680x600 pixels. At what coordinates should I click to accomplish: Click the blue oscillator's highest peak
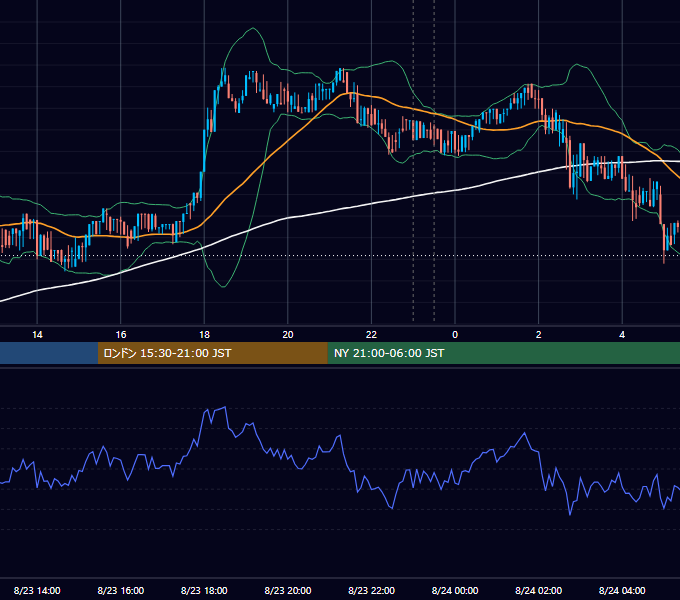pos(225,407)
